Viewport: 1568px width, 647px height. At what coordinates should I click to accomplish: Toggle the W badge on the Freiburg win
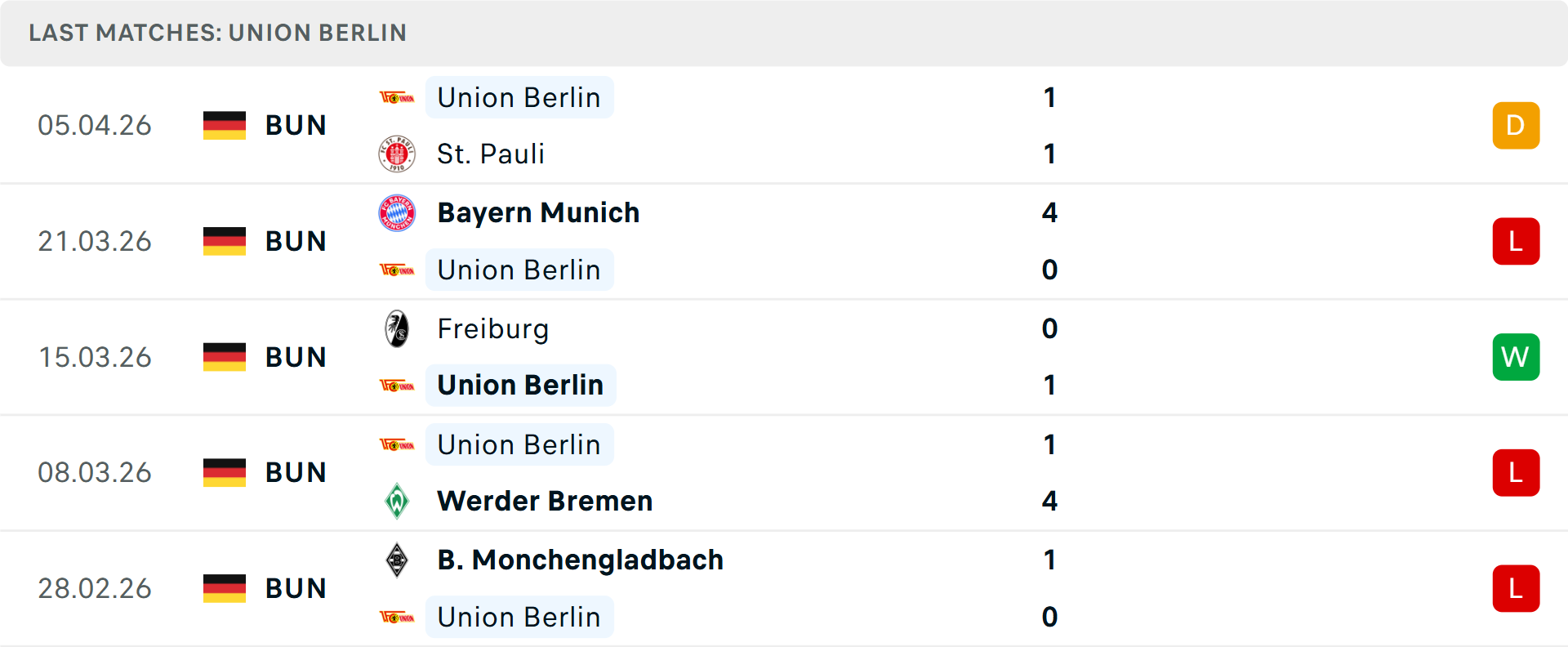[x=1516, y=357]
